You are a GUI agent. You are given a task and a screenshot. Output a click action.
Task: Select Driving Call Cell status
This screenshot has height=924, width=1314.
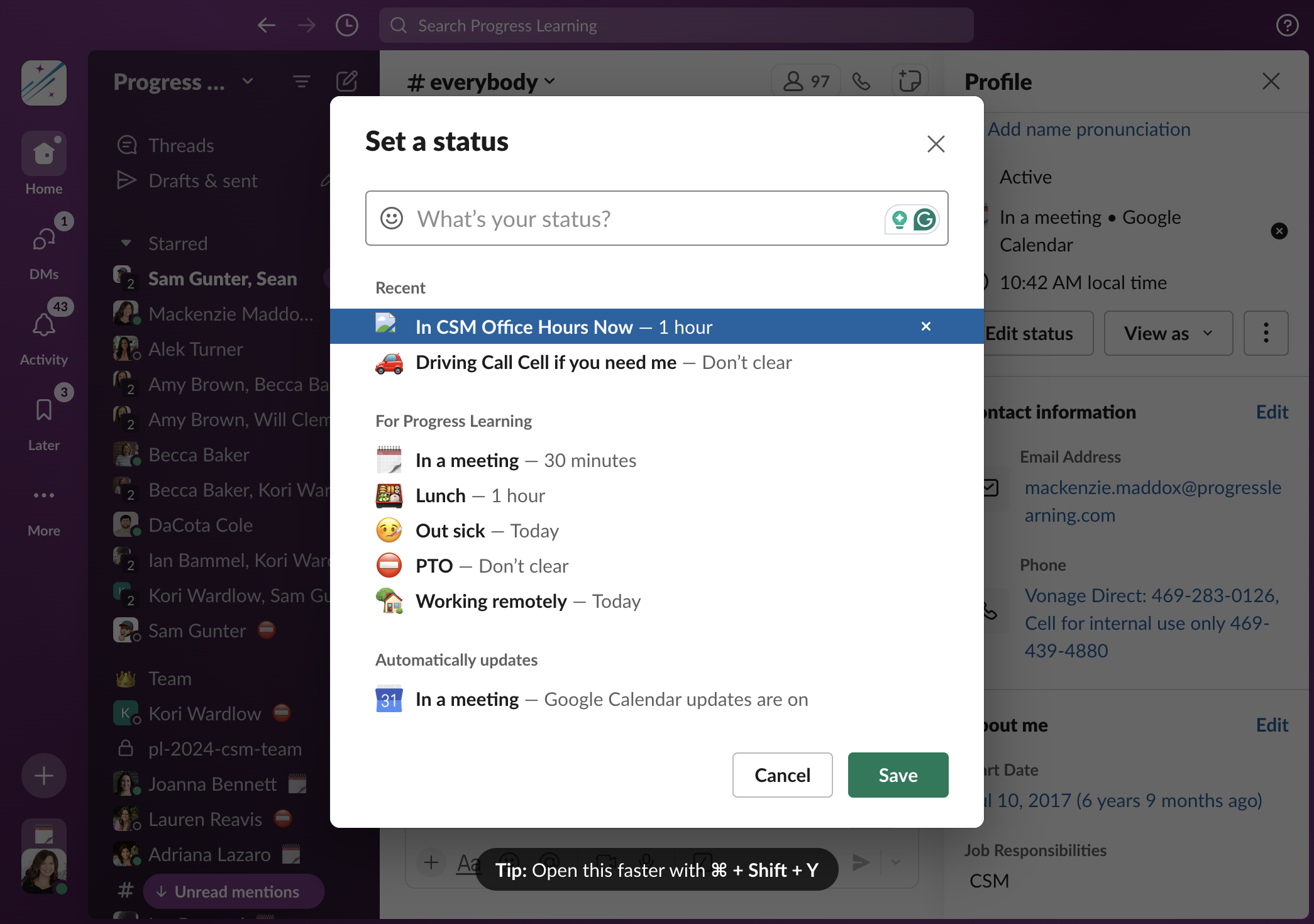coord(656,363)
